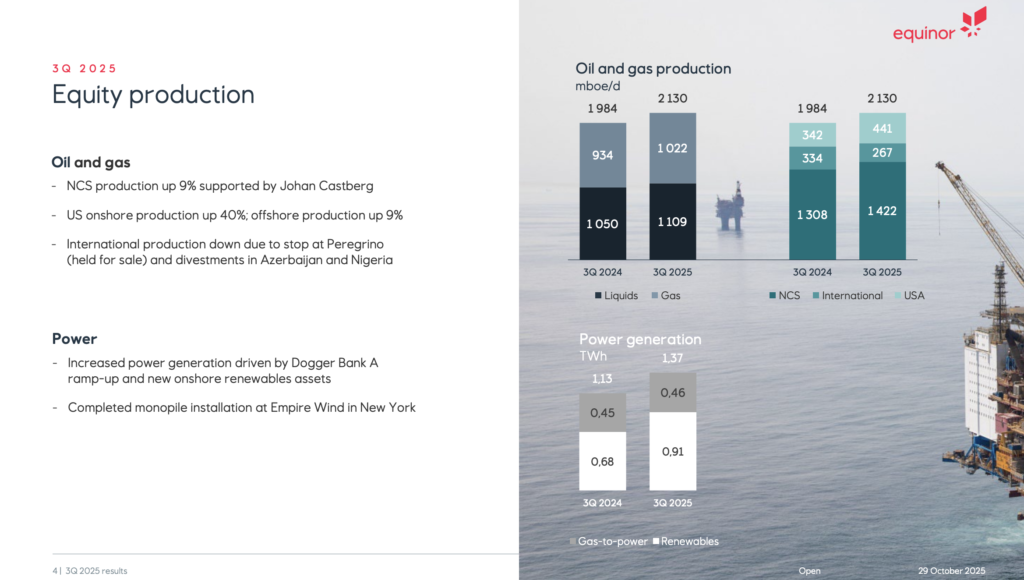
Task: Click the Gas legend color square
Action: coord(655,296)
